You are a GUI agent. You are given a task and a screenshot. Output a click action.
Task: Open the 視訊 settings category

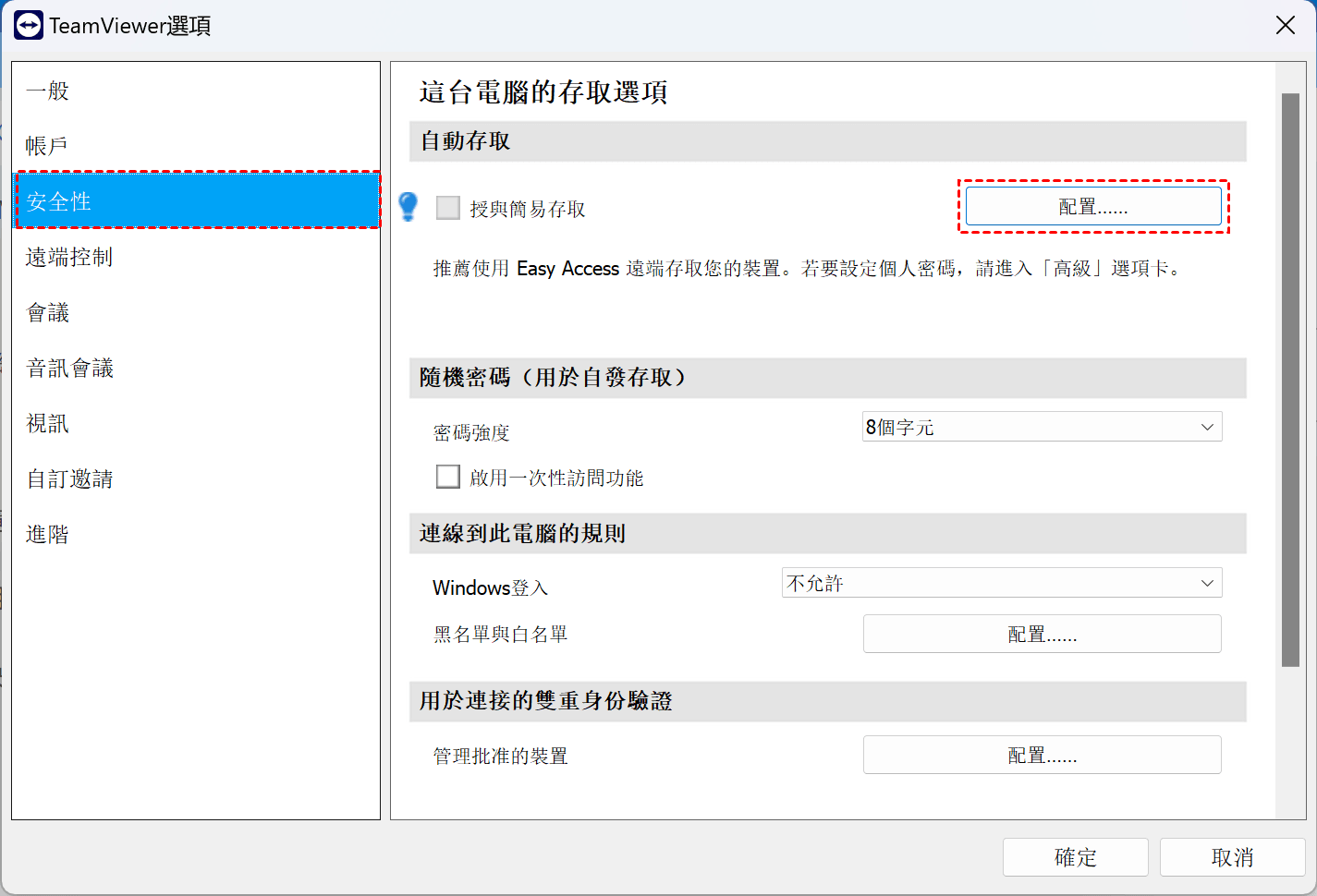196,423
